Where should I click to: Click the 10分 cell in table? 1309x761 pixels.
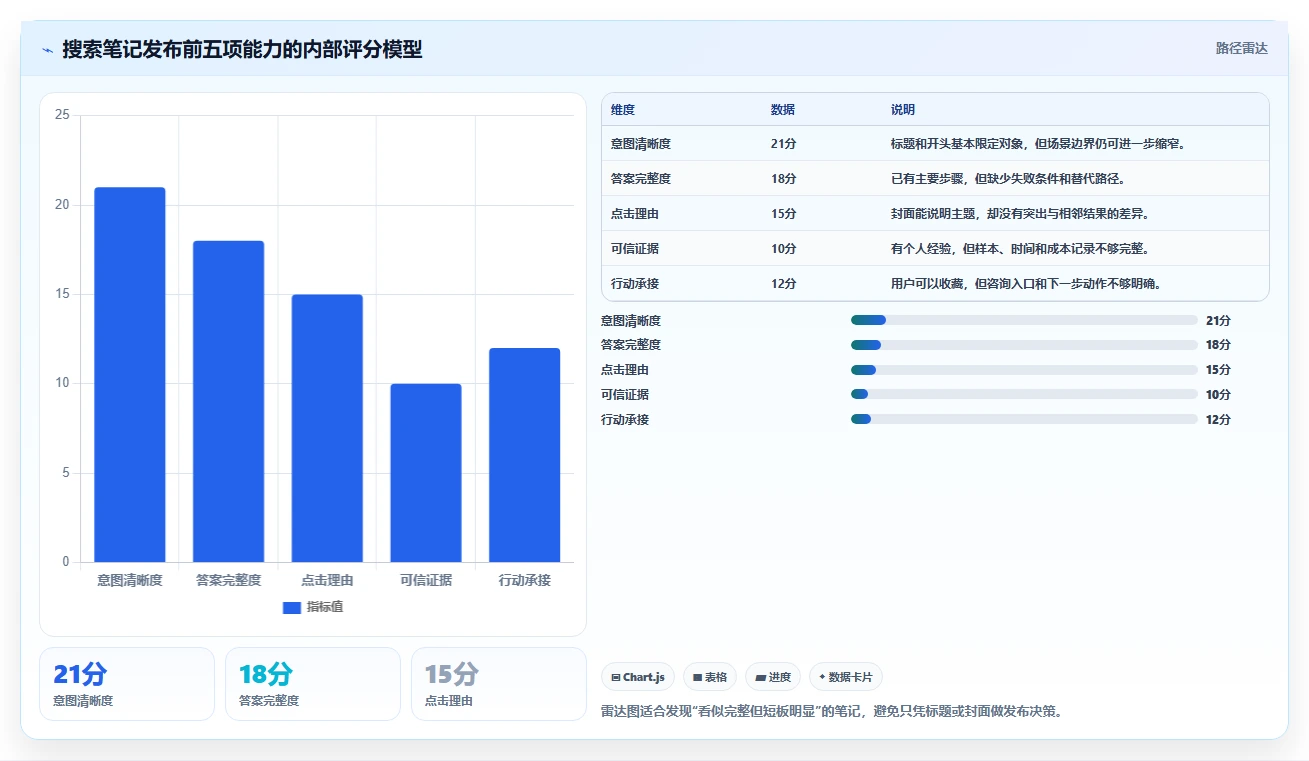tap(784, 249)
